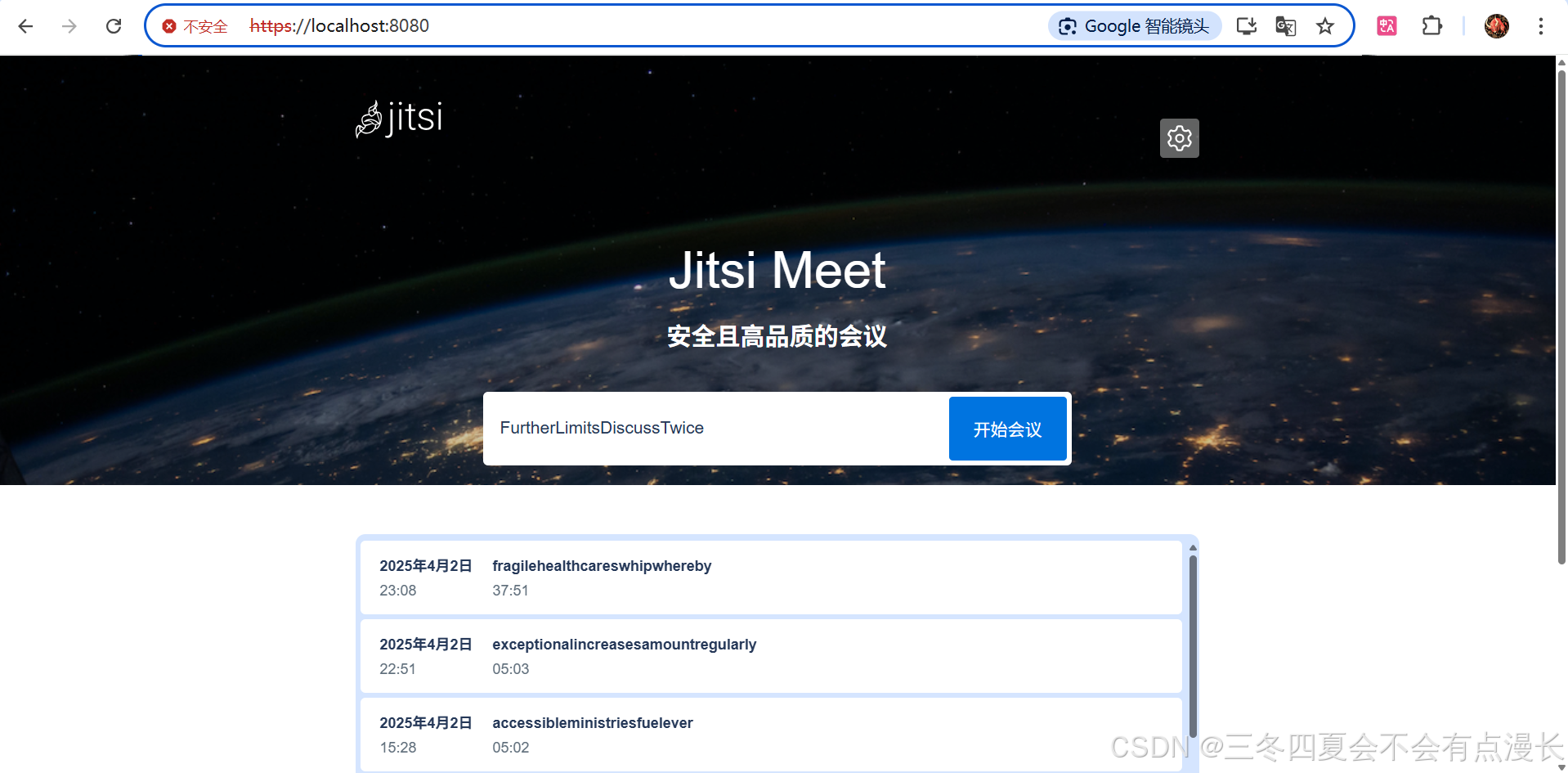Click the 05:03 duration text

(x=511, y=669)
